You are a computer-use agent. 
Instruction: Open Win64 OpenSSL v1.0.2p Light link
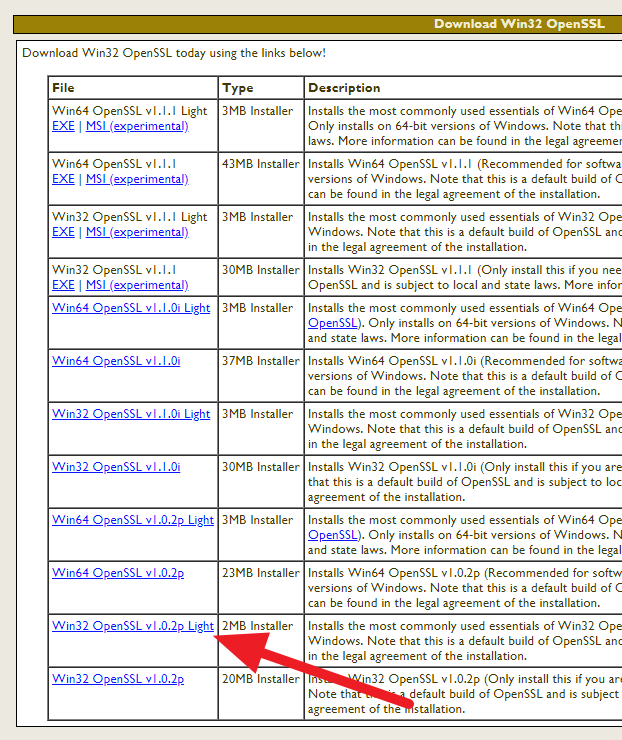click(133, 520)
